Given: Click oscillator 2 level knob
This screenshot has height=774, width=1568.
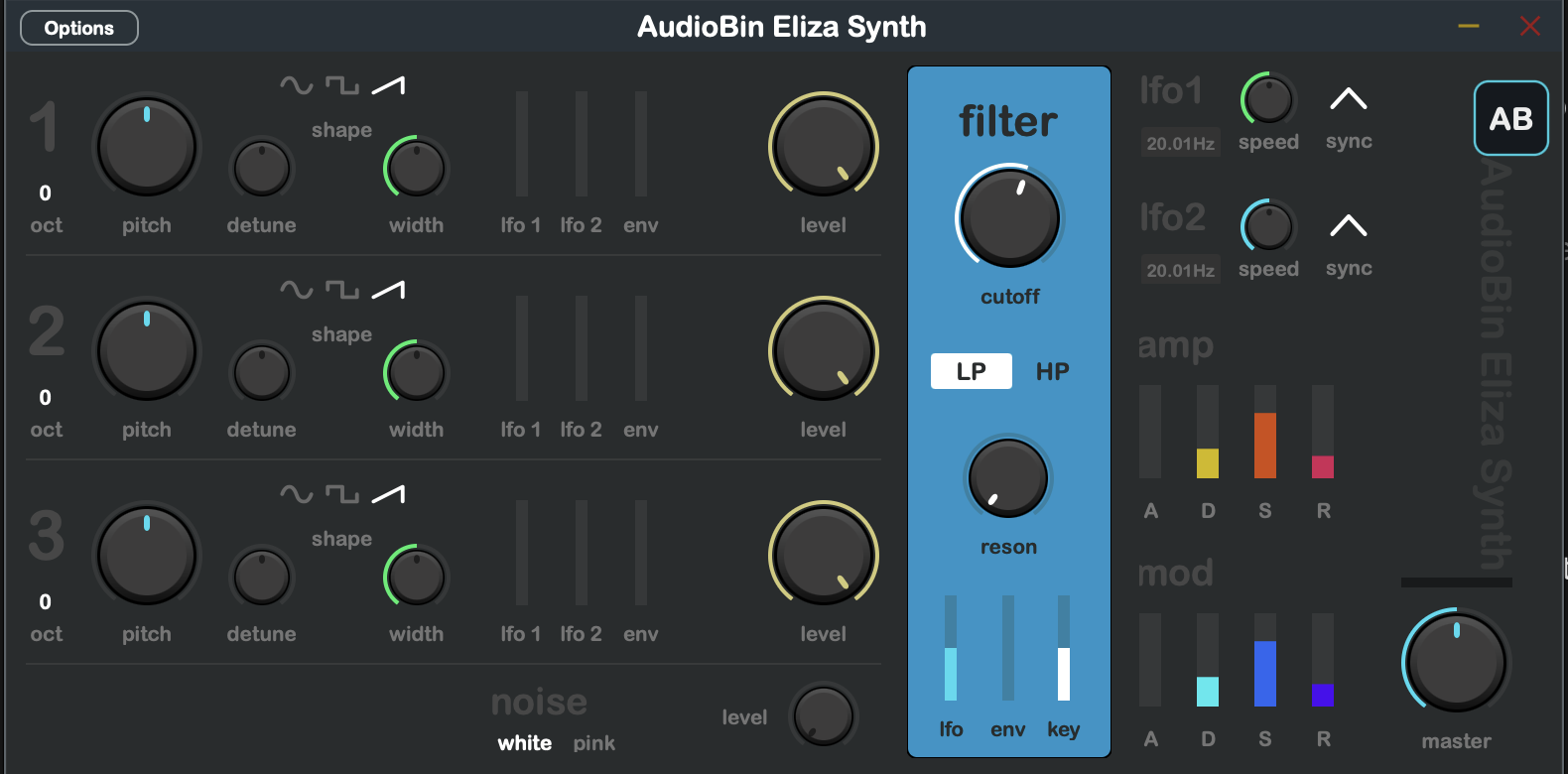Looking at the screenshot, I should click(824, 351).
